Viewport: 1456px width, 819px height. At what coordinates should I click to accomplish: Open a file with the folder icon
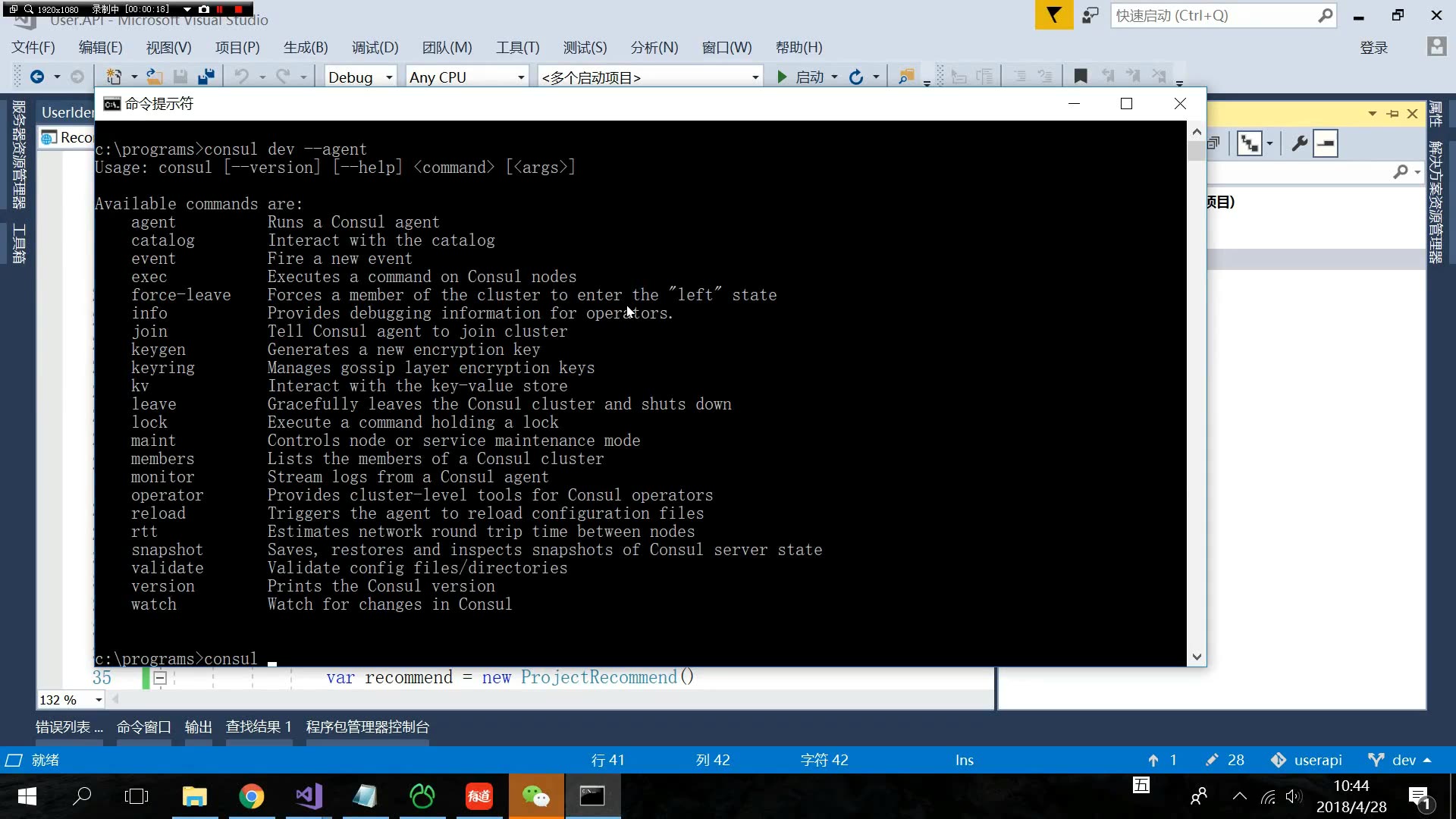154,77
